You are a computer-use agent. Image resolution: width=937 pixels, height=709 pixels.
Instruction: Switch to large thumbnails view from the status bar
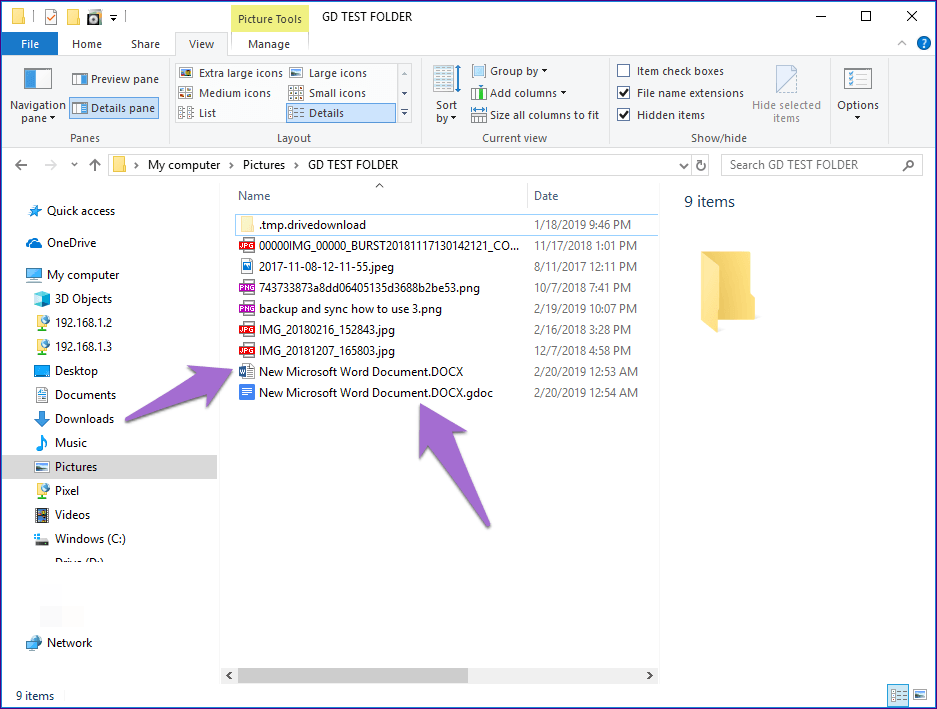[x=920, y=695]
